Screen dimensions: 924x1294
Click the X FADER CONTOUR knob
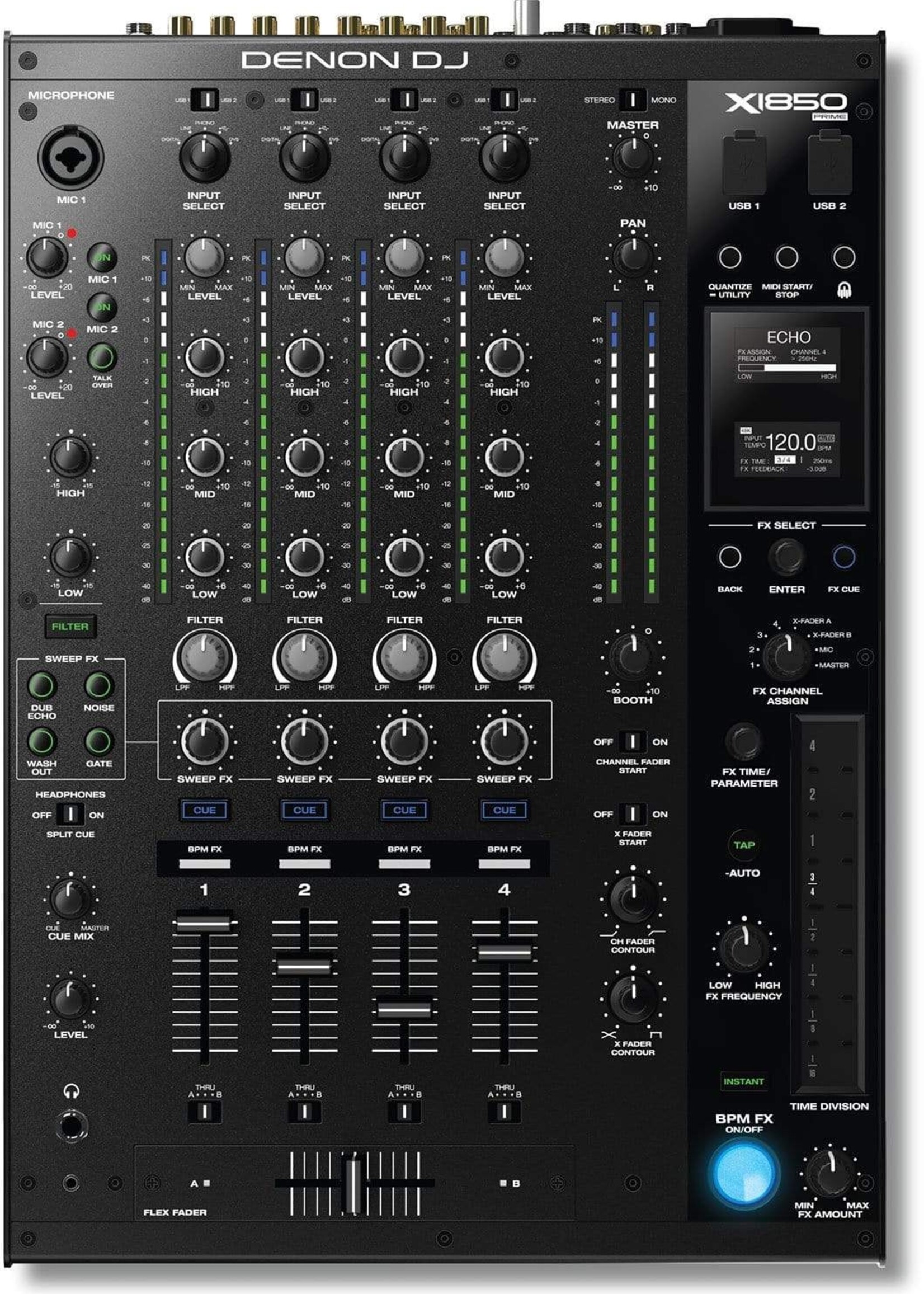point(632,999)
